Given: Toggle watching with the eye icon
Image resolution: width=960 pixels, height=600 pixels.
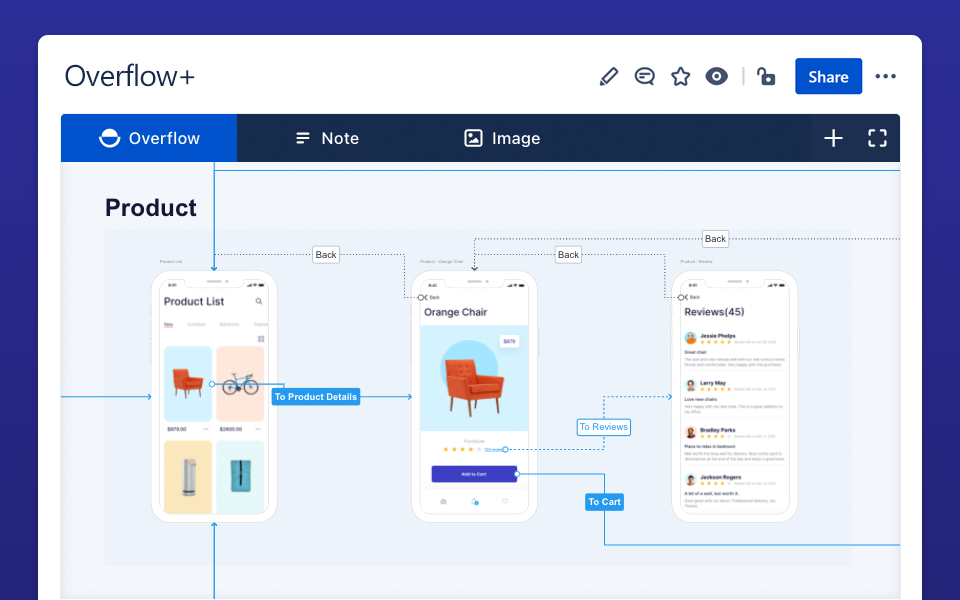Looking at the screenshot, I should (716, 77).
